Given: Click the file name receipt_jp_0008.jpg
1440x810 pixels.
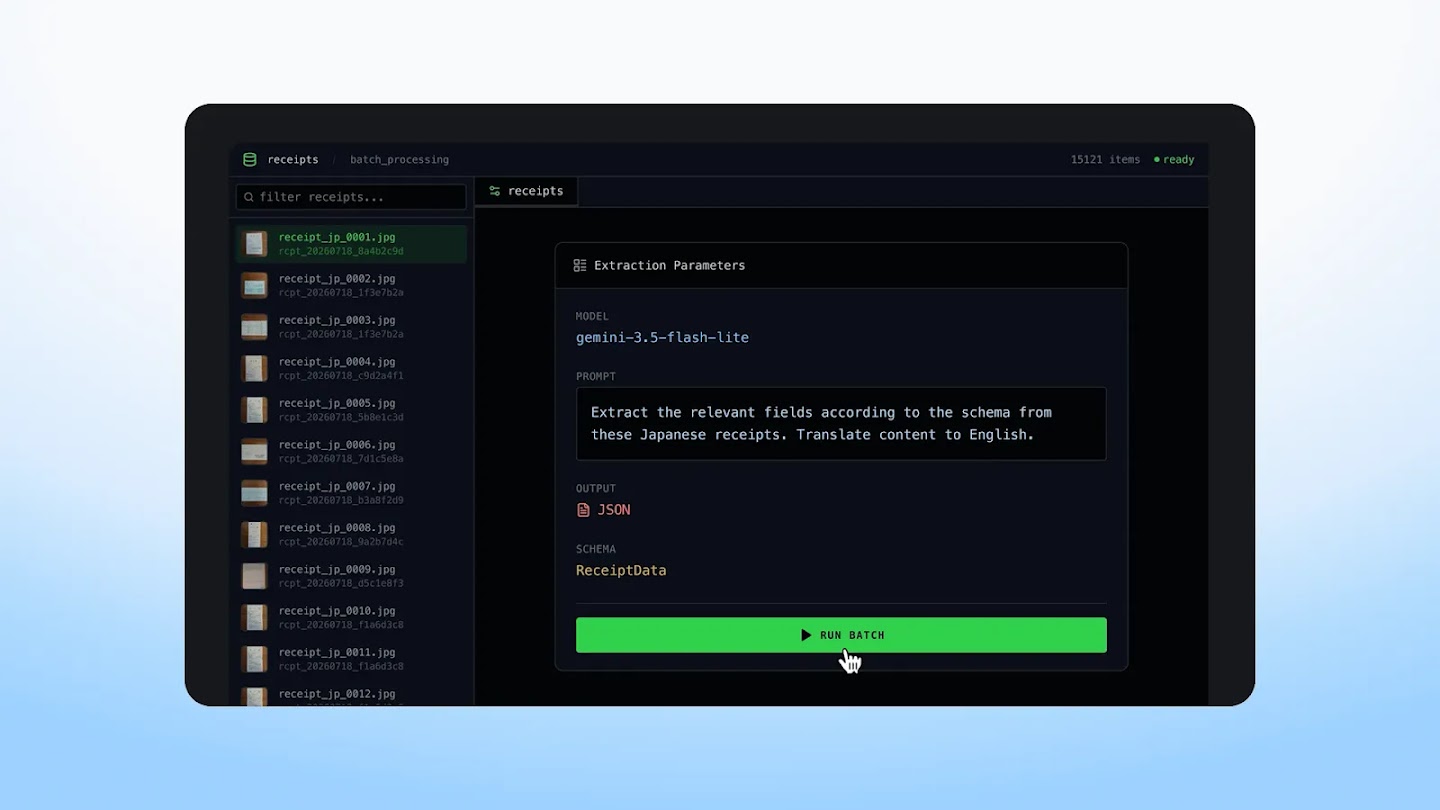Looking at the screenshot, I should [337, 528].
